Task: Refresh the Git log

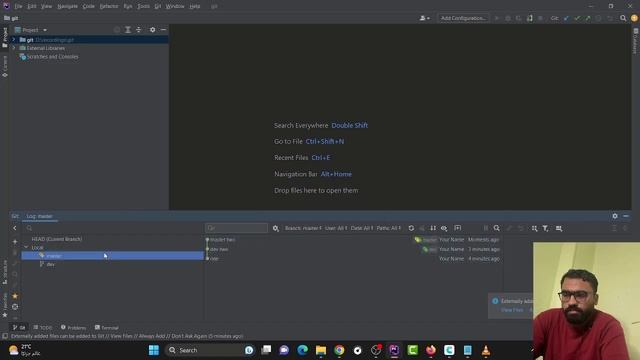Action: (411, 228)
